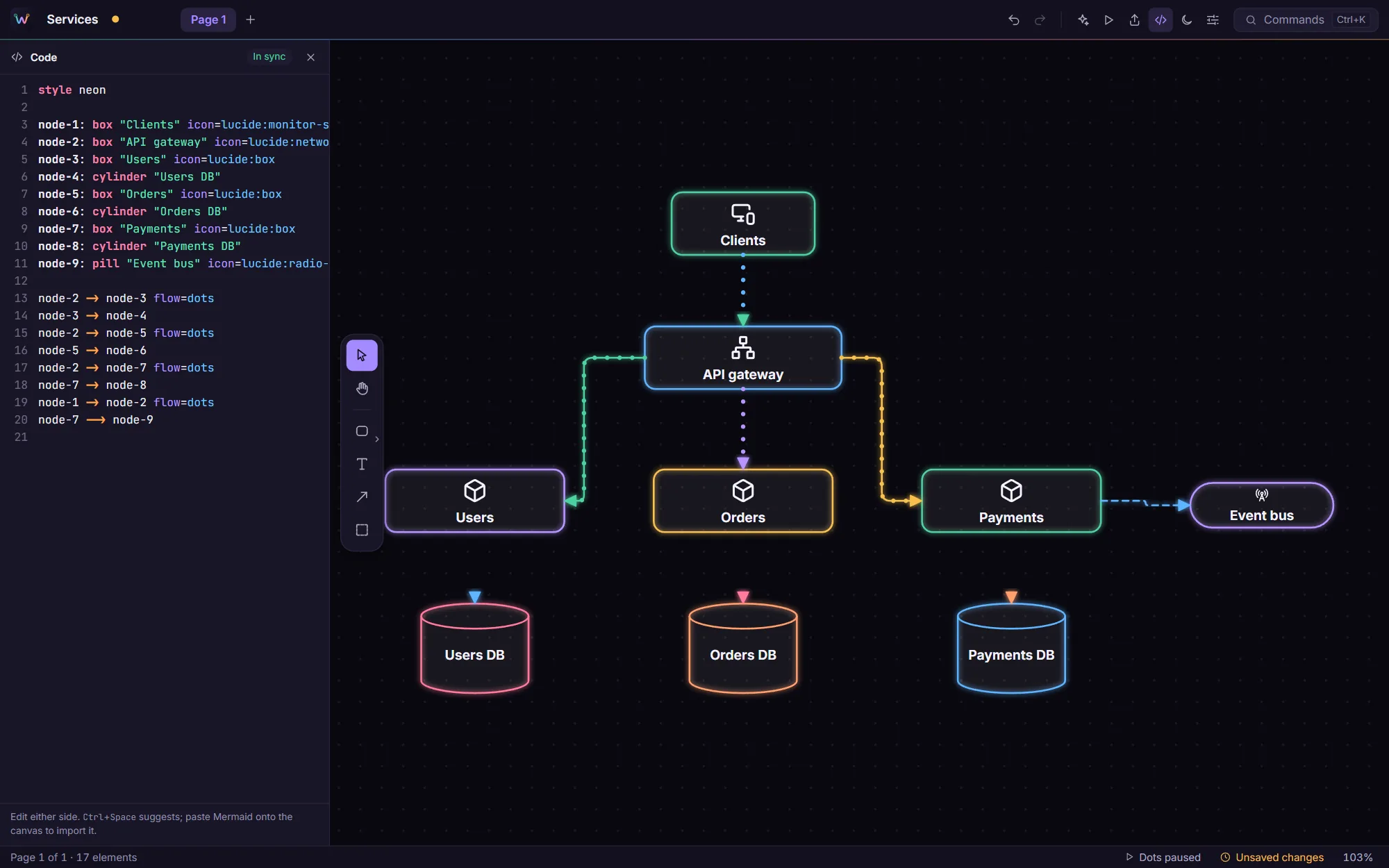Click the monitor icon in Clients node
This screenshot has width=1389, height=868.
[x=743, y=214]
